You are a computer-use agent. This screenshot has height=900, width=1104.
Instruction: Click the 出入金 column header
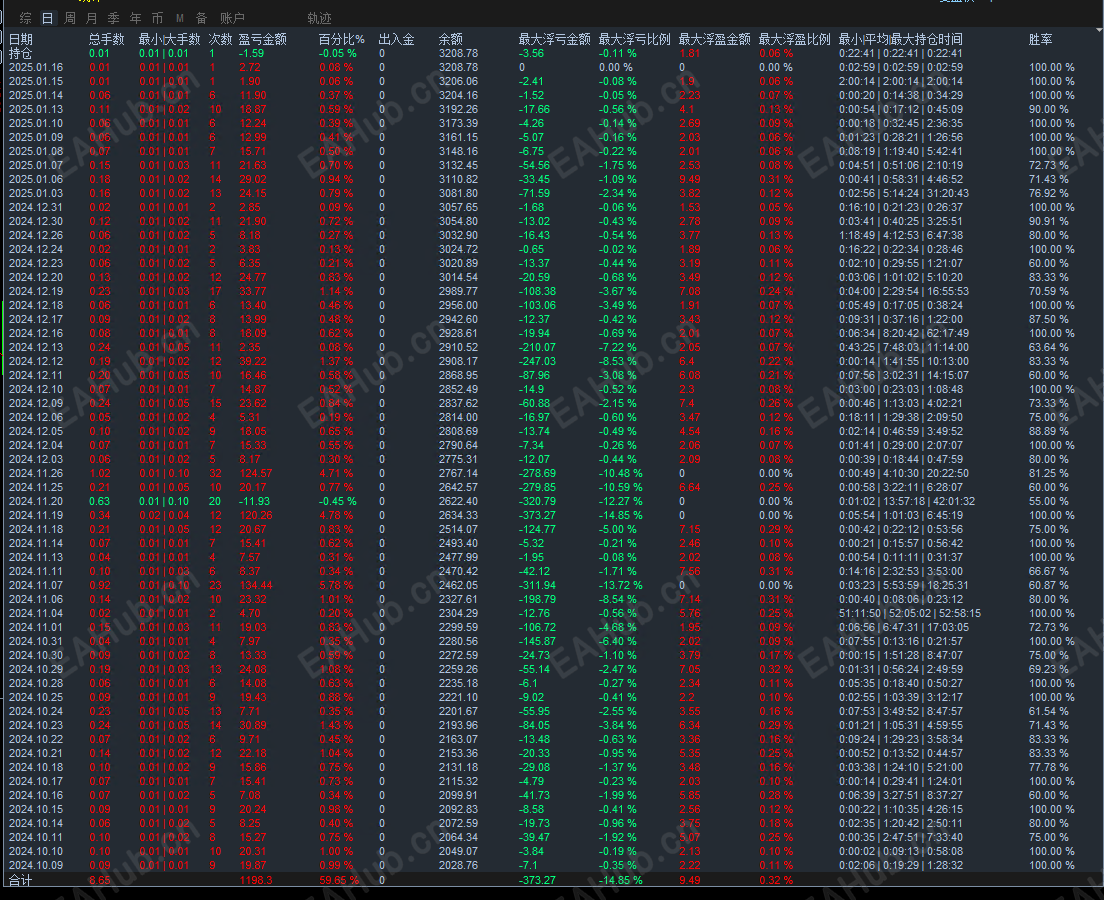point(396,39)
